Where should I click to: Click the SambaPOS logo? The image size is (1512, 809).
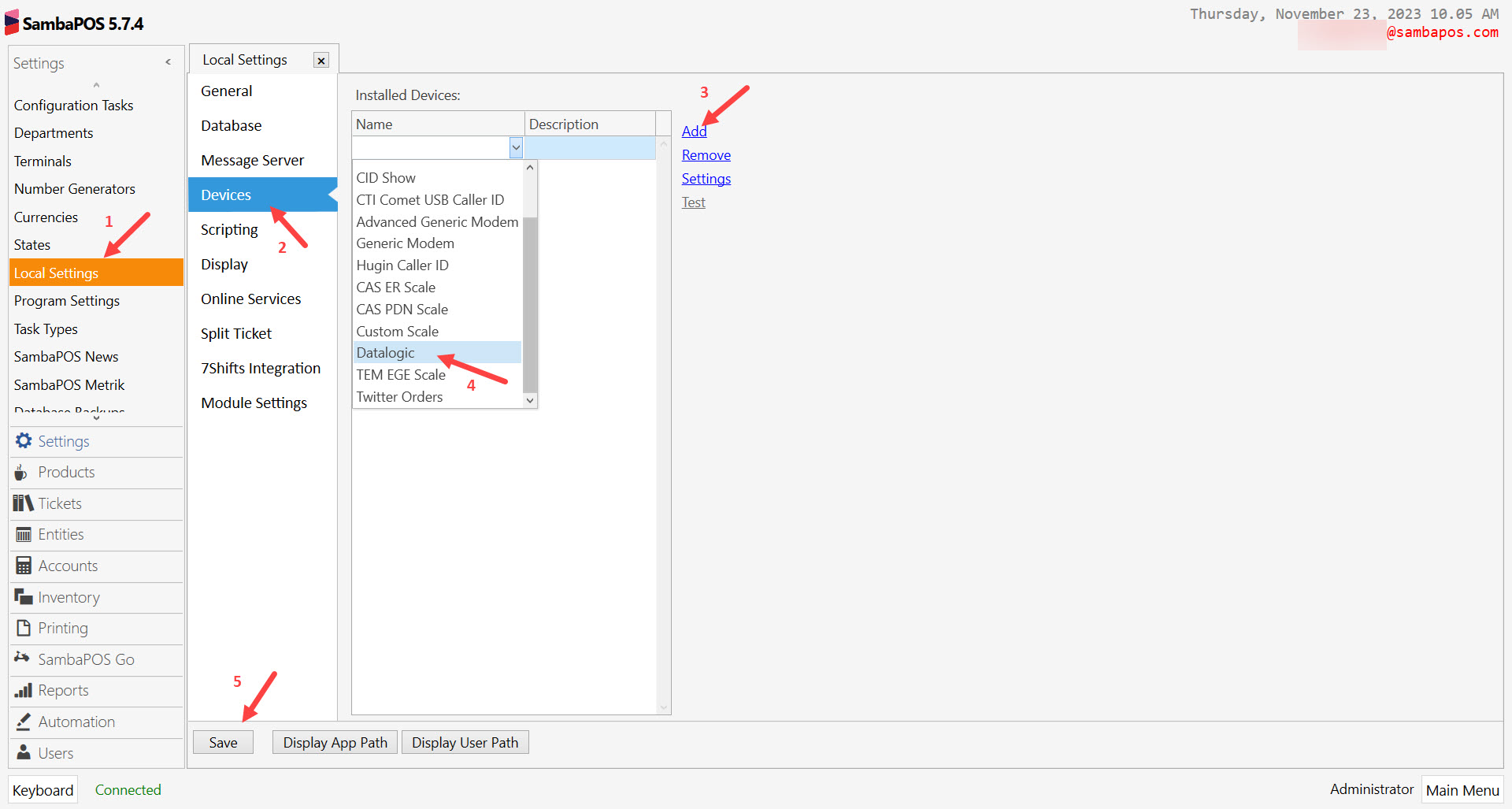point(11,22)
